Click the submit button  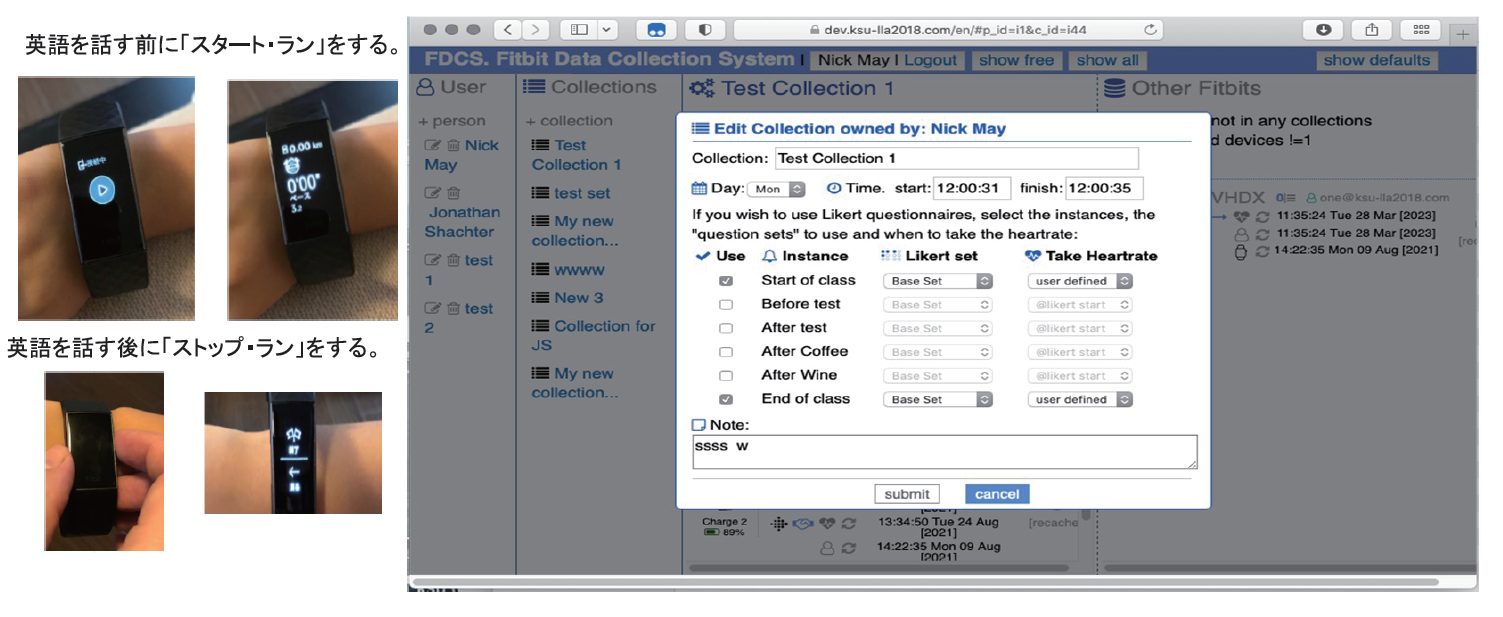tap(906, 494)
